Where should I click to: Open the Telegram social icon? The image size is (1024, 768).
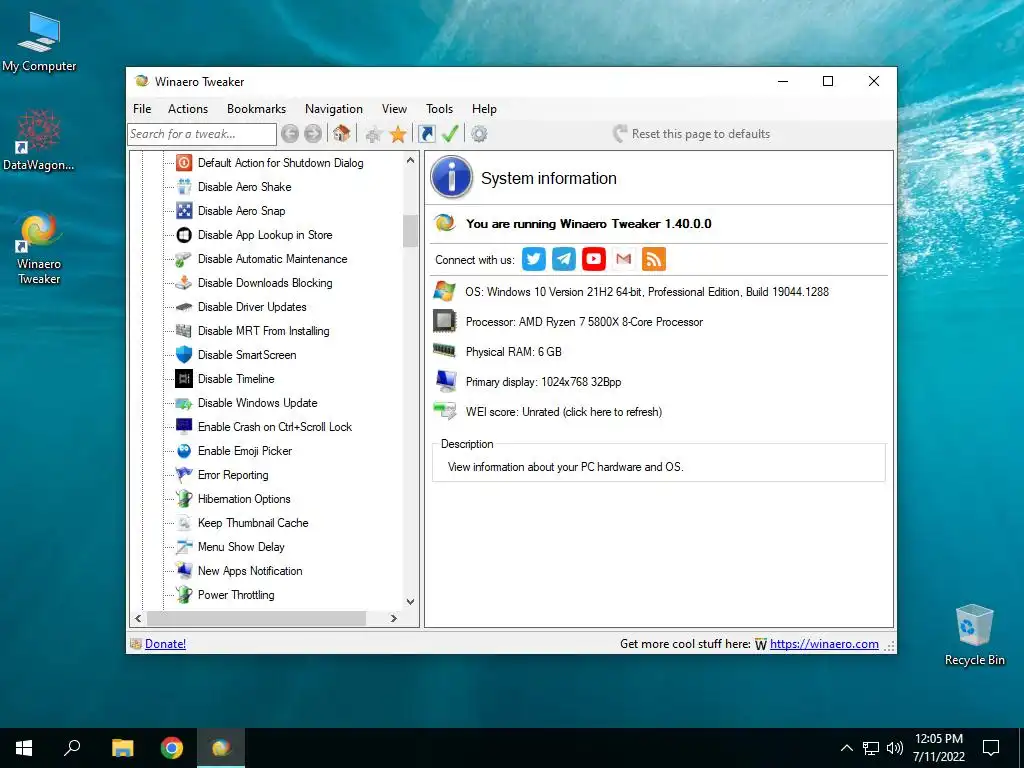pyautogui.click(x=564, y=259)
